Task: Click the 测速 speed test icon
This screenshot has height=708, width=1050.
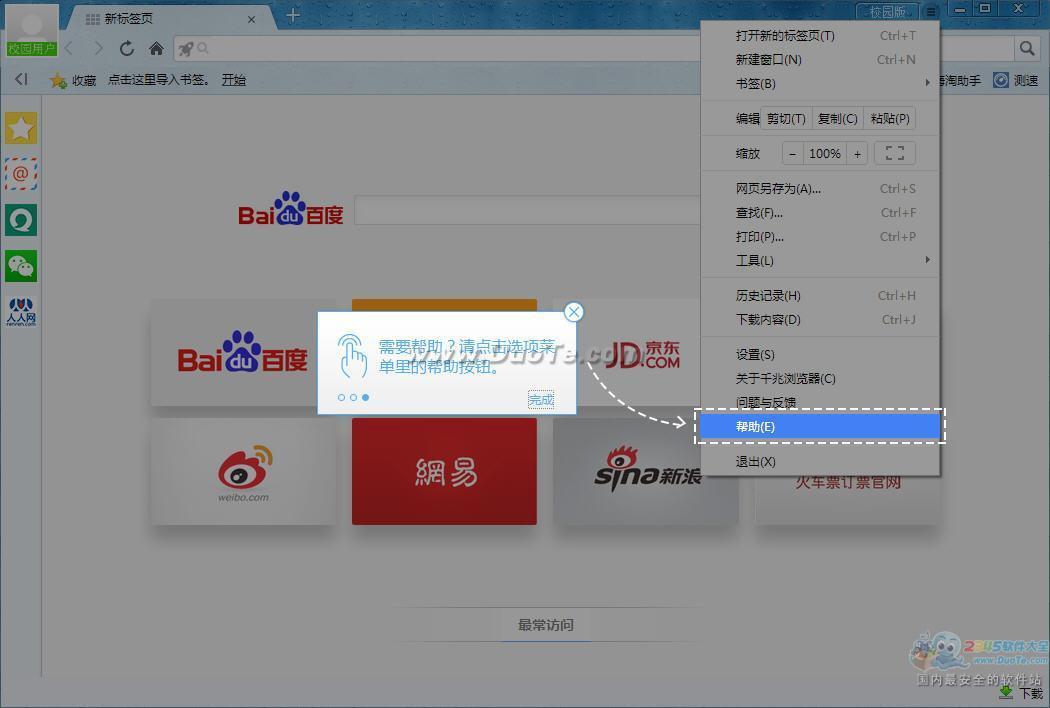Action: tap(1000, 80)
